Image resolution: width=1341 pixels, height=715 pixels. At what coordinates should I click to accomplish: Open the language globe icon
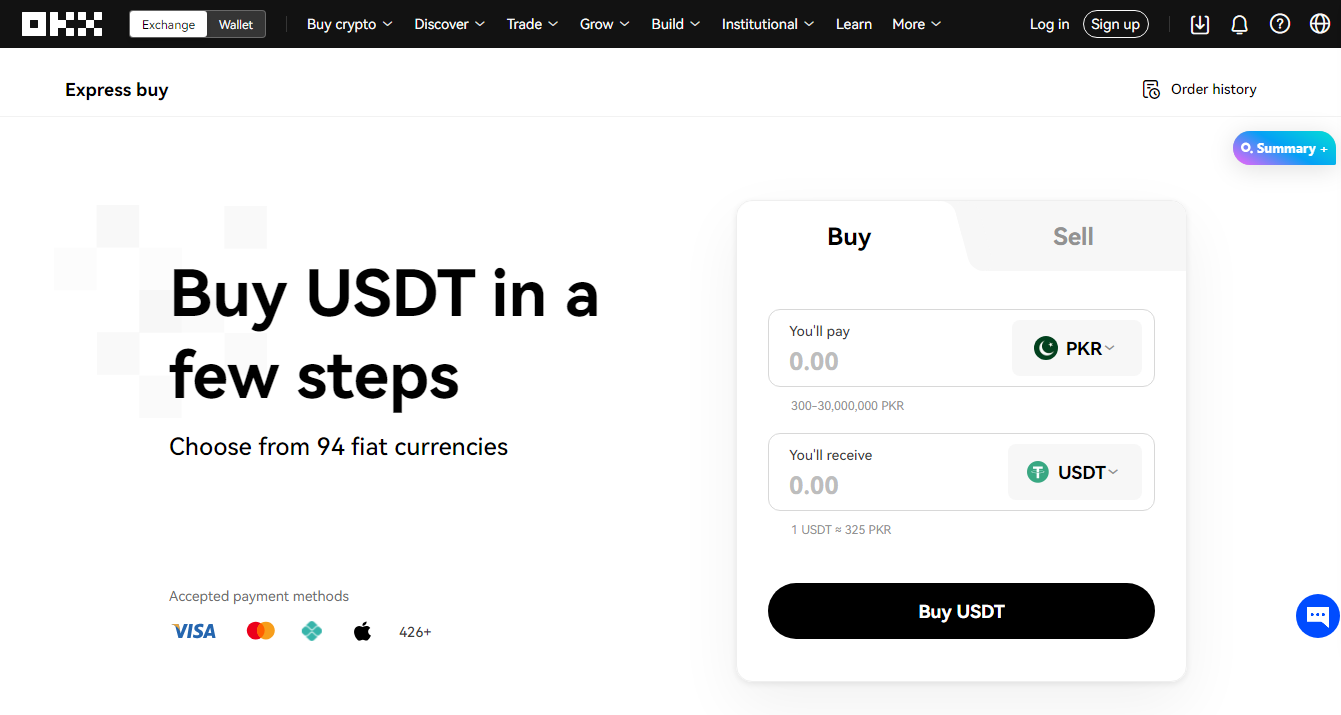click(x=1320, y=24)
